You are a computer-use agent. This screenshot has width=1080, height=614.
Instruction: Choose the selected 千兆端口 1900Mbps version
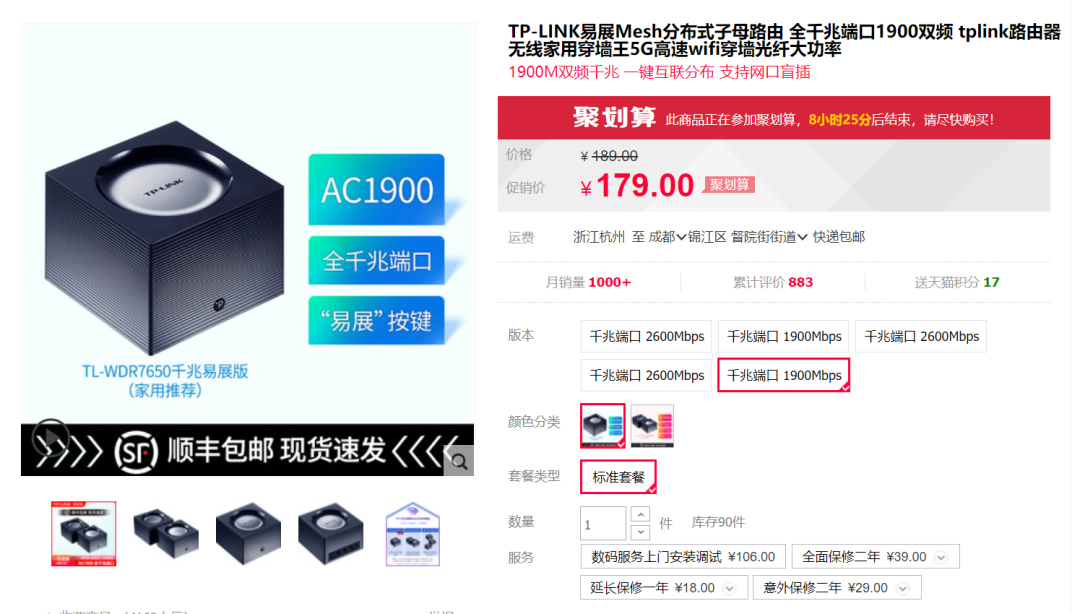(x=784, y=375)
